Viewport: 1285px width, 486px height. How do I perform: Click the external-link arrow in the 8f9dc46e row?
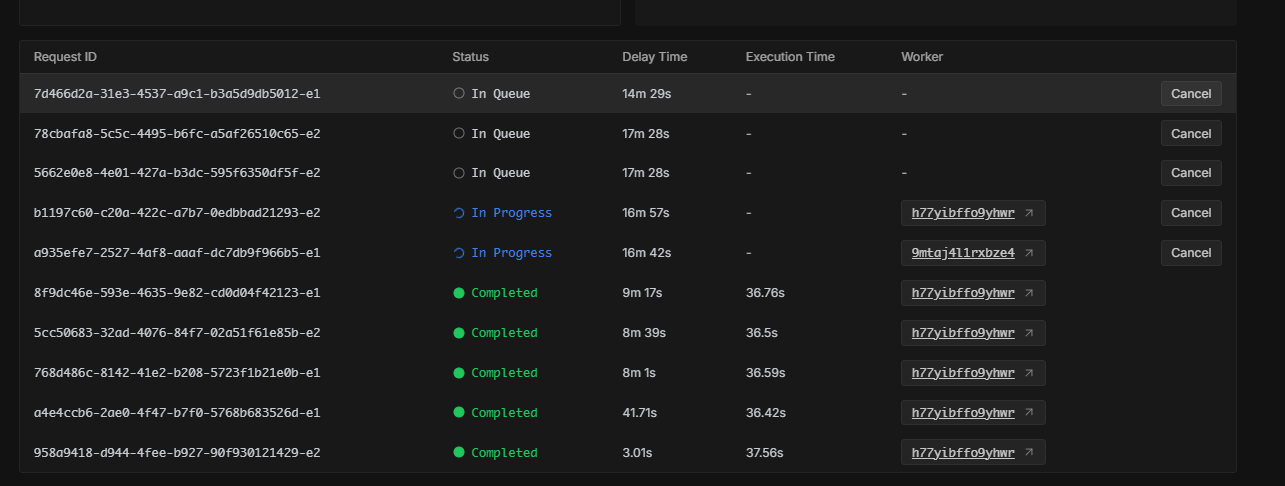(1030, 293)
